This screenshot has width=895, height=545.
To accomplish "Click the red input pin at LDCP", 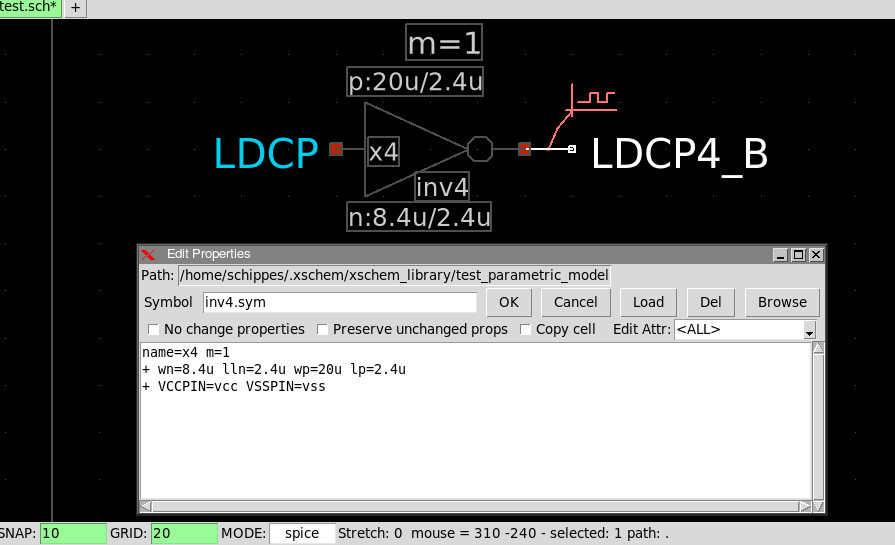I will coord(336,149).
